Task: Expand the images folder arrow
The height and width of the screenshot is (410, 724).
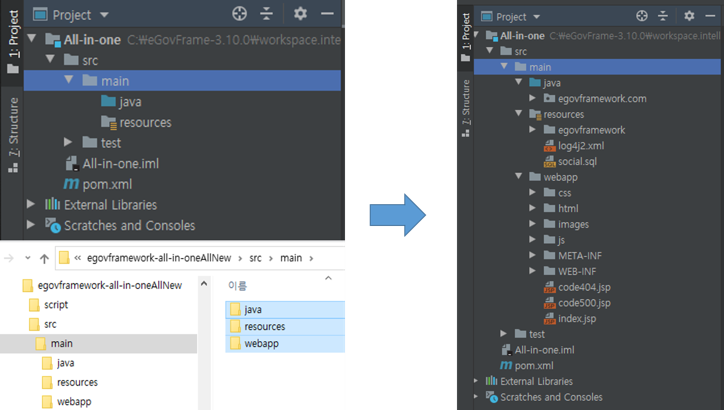Action: point(534,224)
